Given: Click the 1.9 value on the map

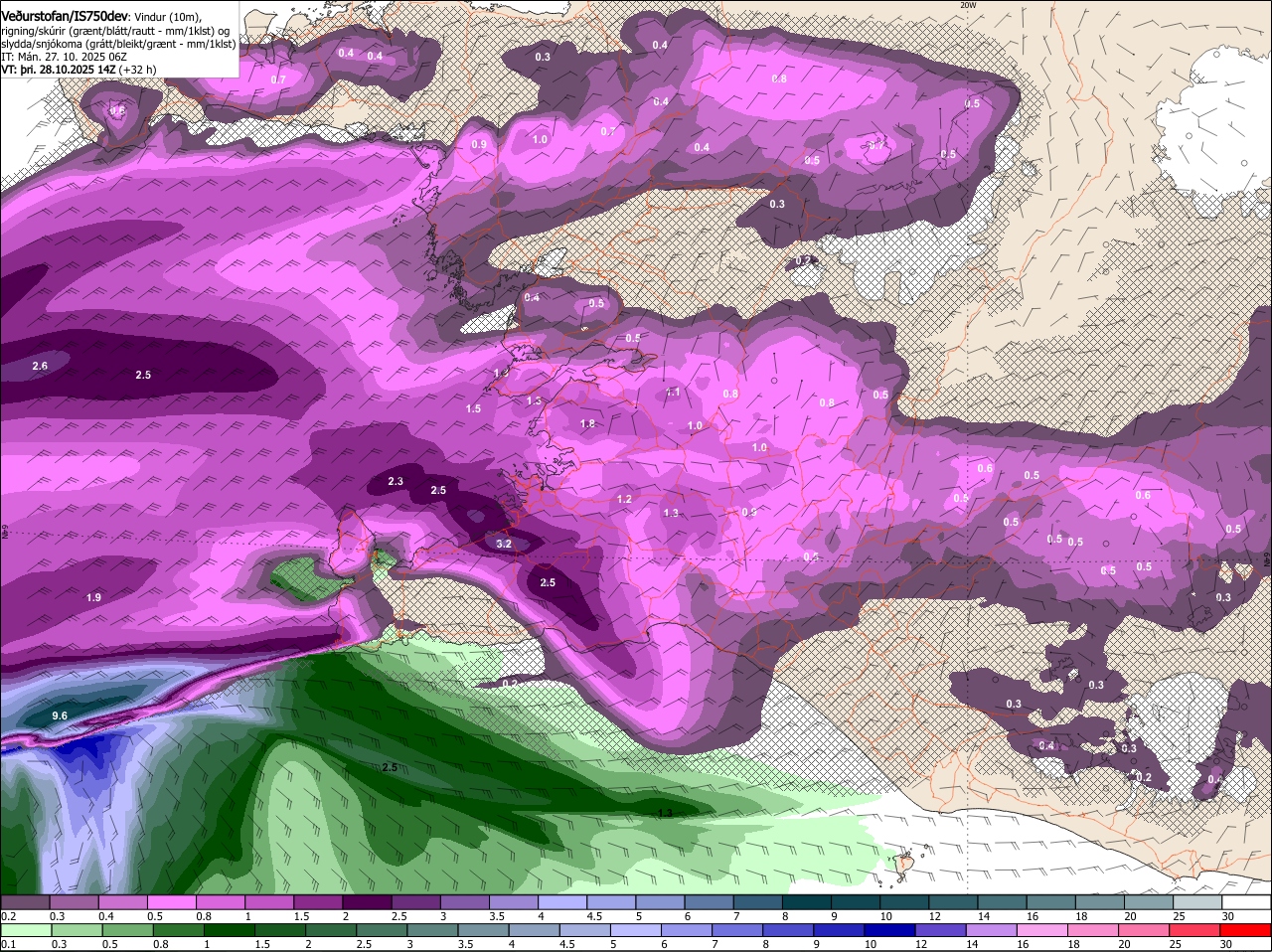Looking at the screenshot, I should point(94,597).
